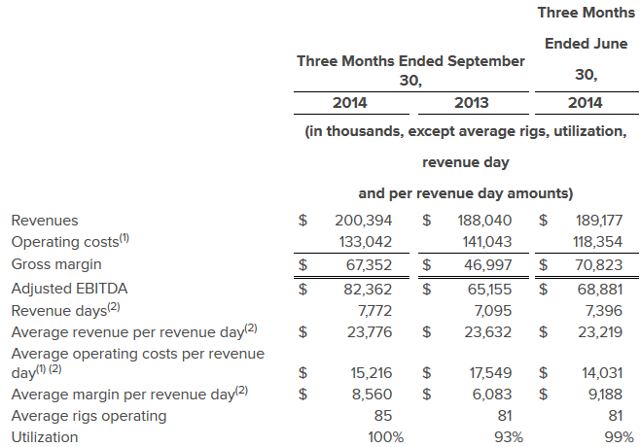Select the 'Gross margin' row label
640x447 pixels.
[x=56, y=264]
